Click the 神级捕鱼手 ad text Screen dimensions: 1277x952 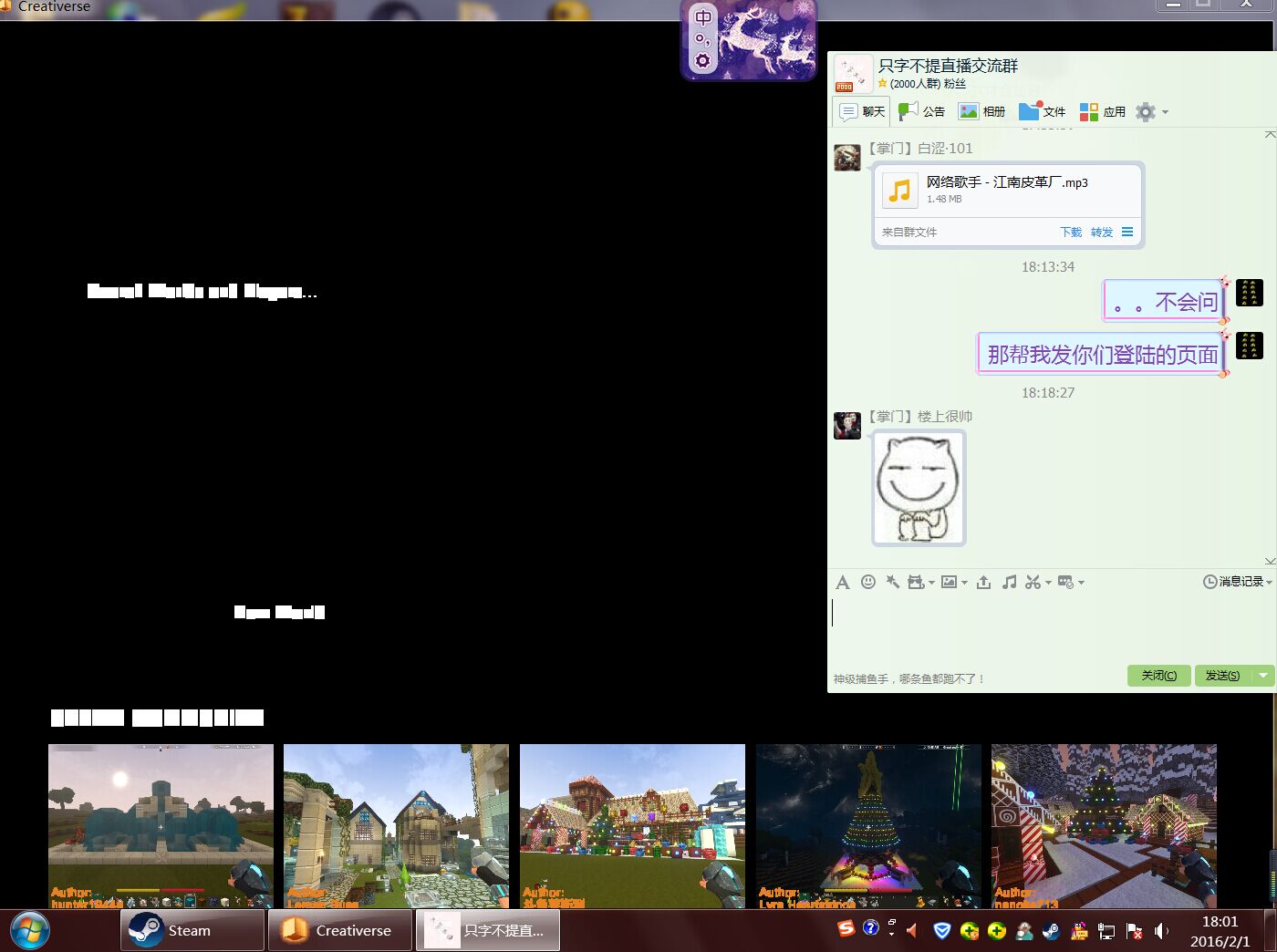pyautogui.click(x=908, y=679)
